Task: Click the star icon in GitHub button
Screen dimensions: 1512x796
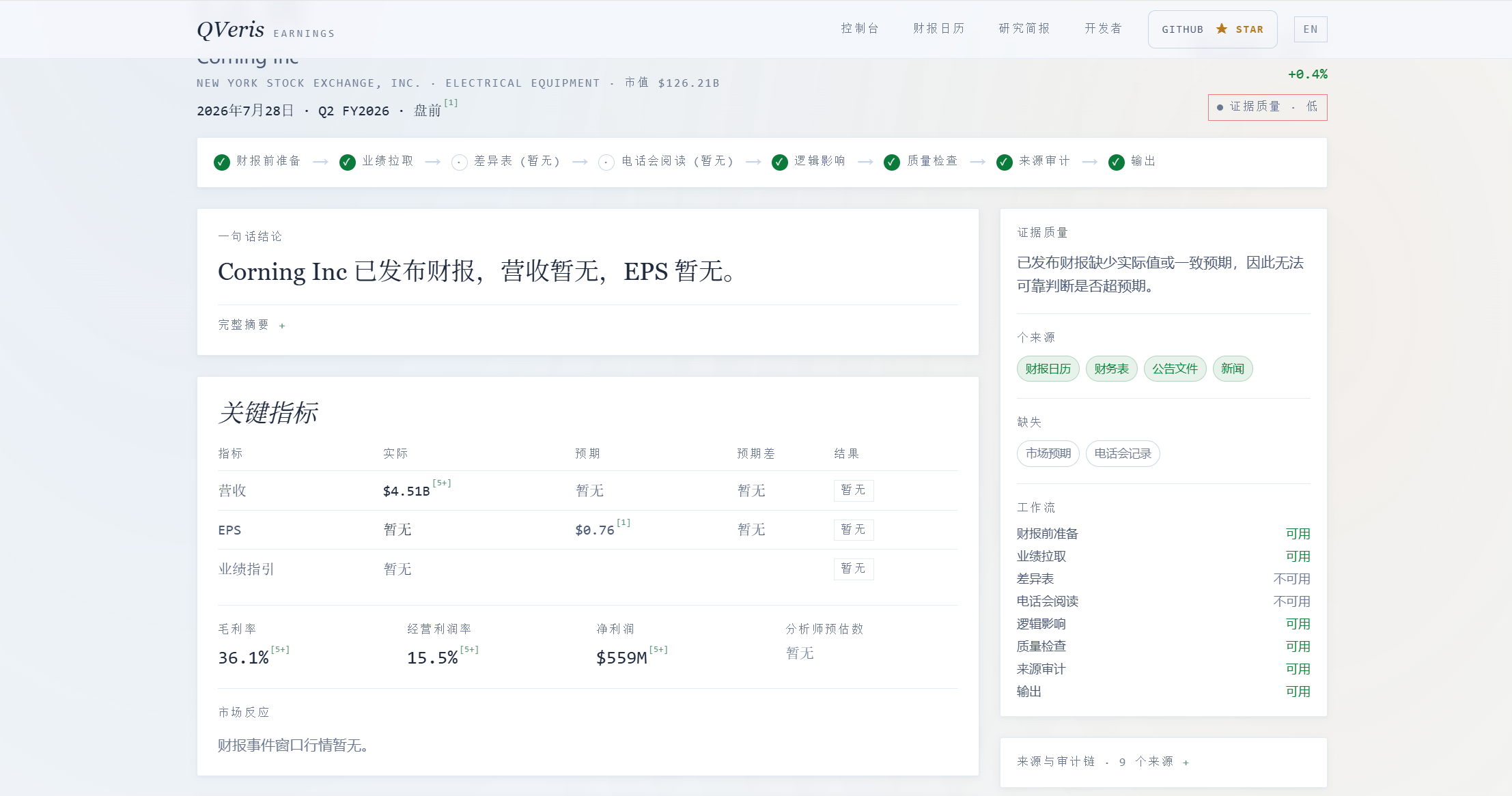Action: 1222,29
